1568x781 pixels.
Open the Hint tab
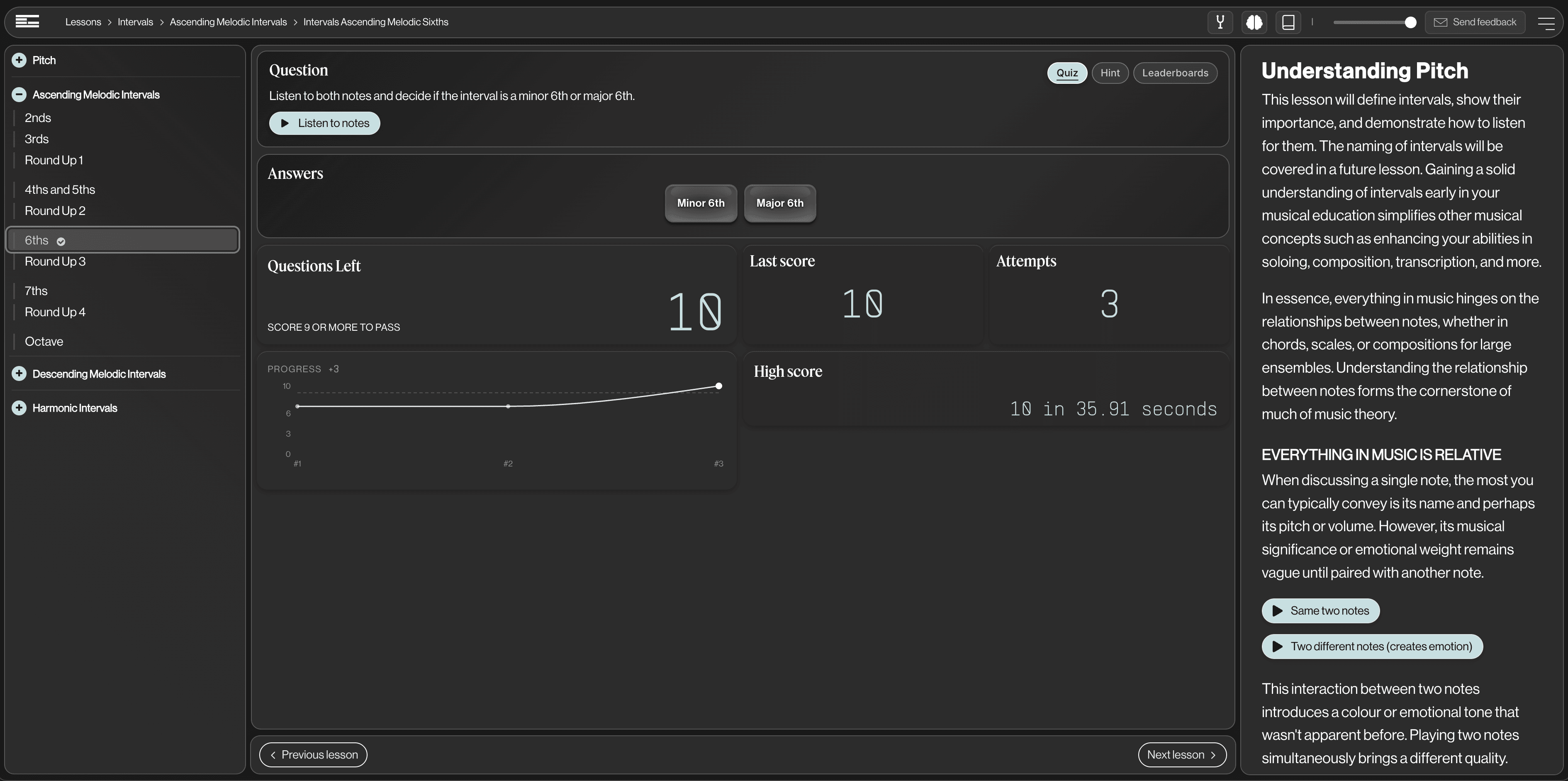(x=1110, y=73)
